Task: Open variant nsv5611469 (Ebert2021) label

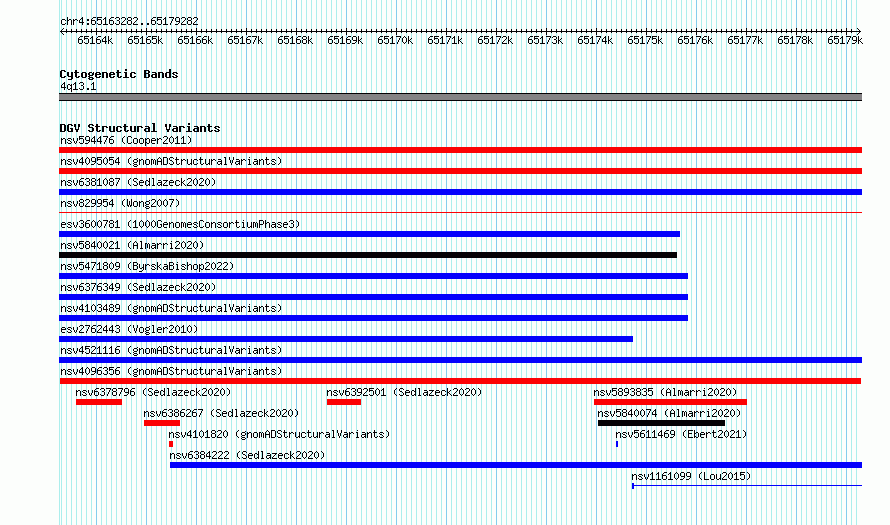Action: pos(681,434)
